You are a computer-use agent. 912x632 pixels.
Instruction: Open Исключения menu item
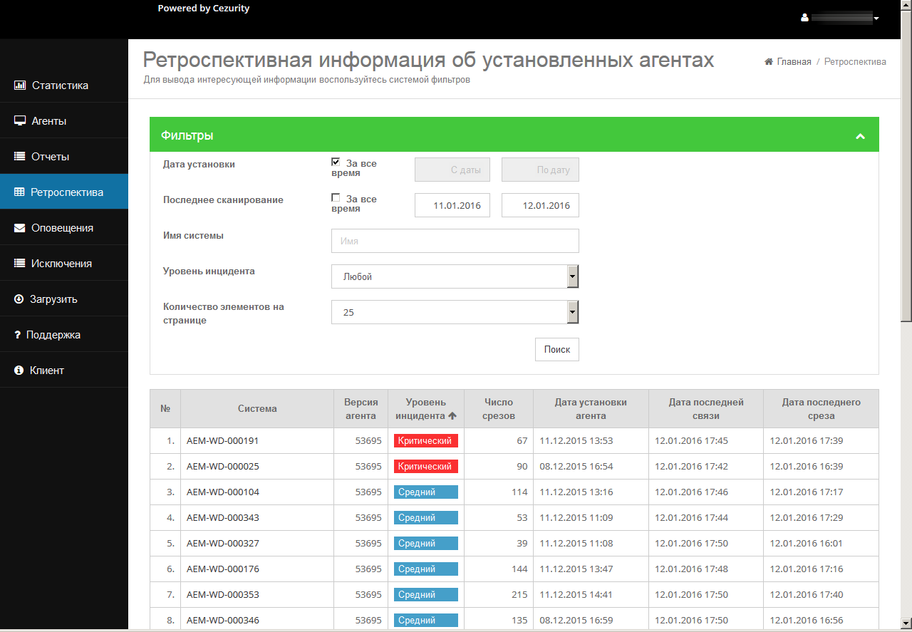coord(64,263)
